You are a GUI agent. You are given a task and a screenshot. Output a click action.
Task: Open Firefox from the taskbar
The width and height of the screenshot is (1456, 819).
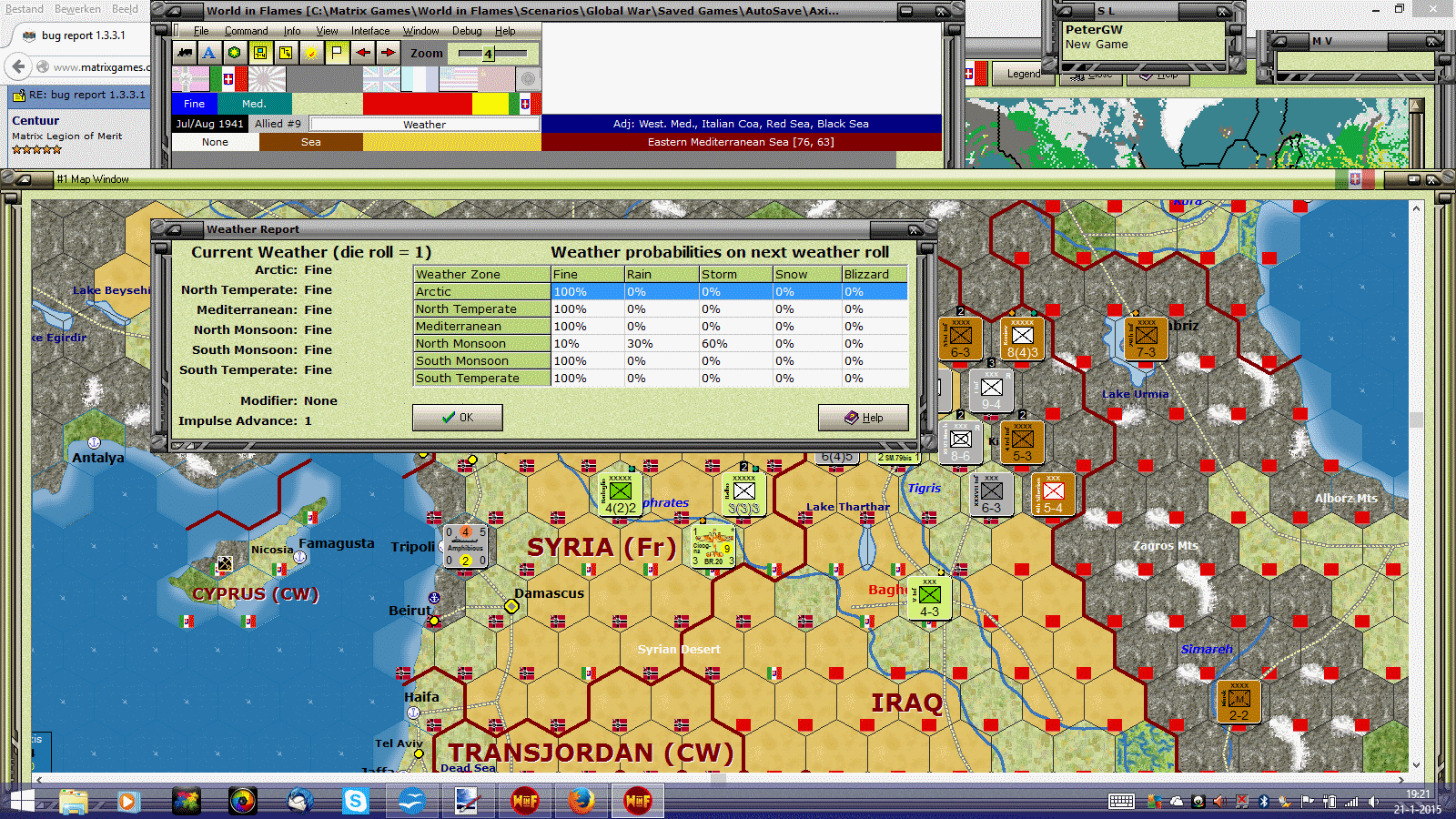click(x=581, y=802)
